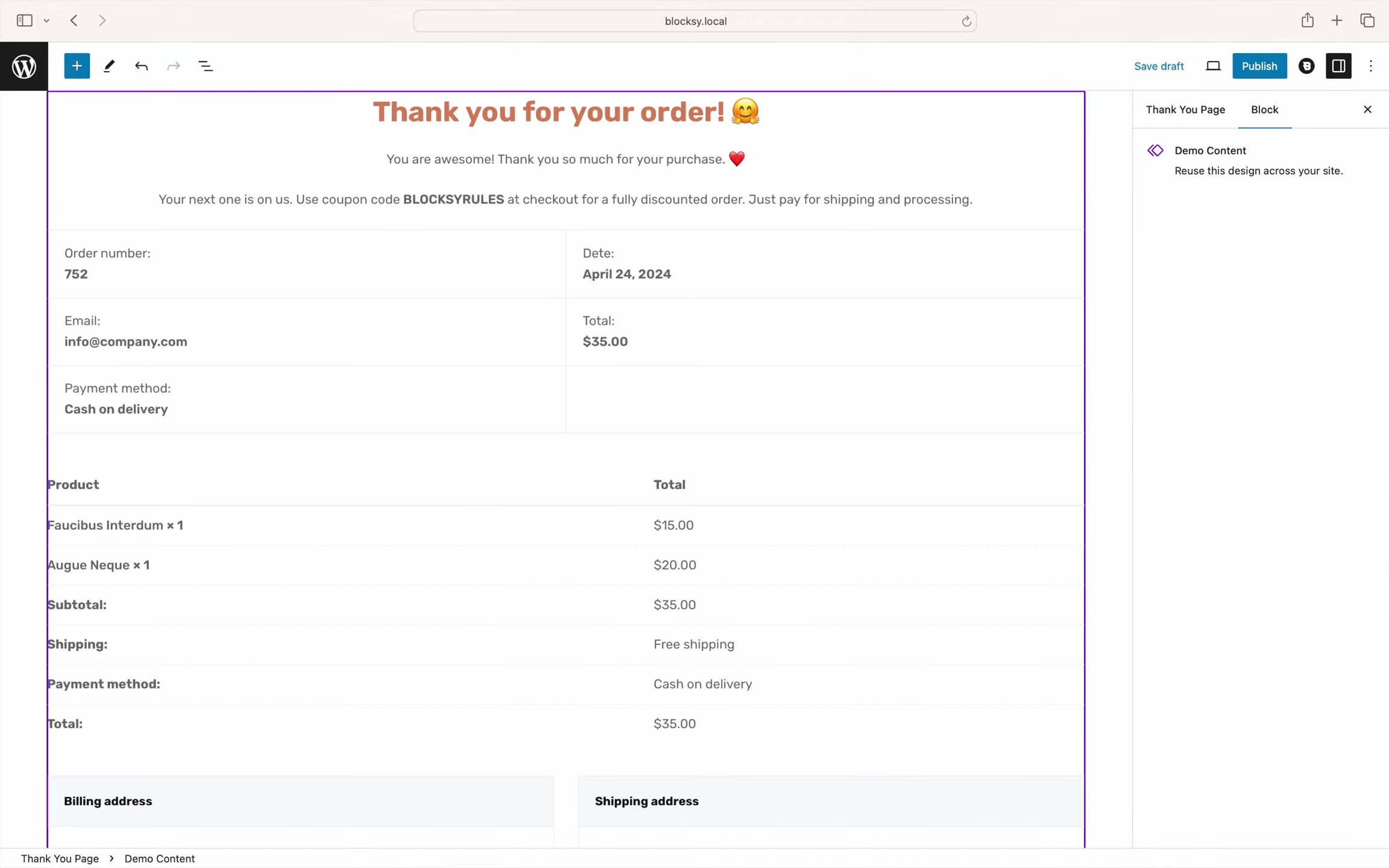Expand the browser sidebar dropdown chevron
Screen dimensions: 1389x868
(x=46, y=21)
